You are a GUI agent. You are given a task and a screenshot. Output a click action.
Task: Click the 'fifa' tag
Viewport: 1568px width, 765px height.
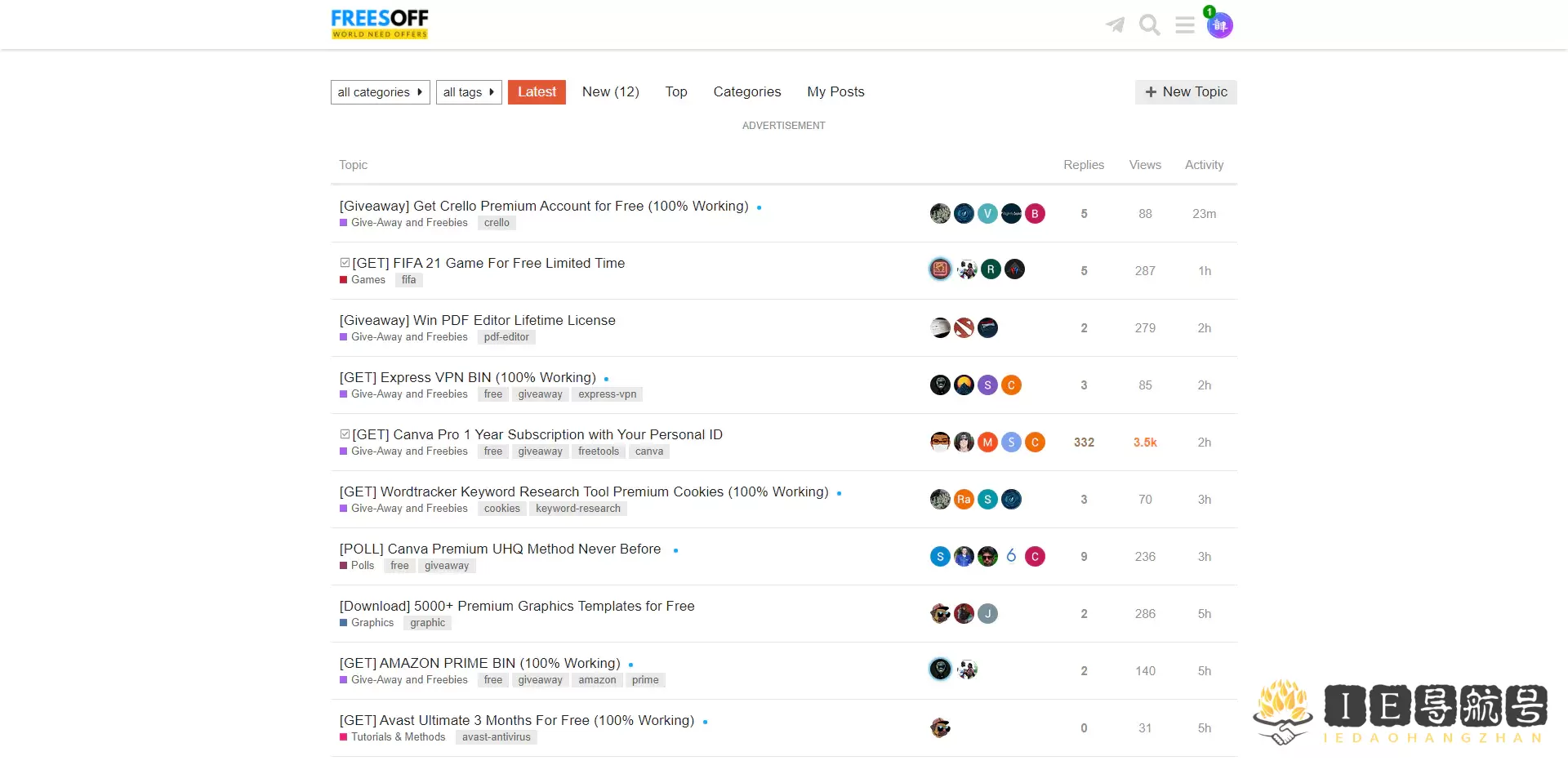(408, 280)
